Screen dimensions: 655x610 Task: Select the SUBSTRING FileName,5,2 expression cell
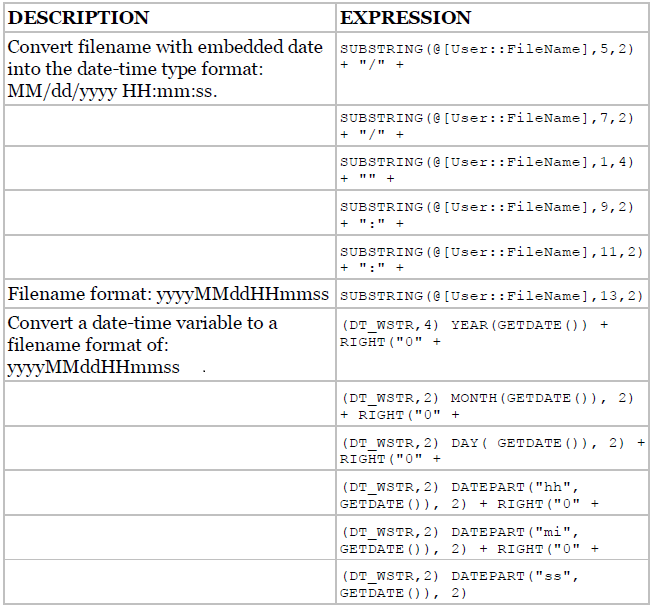click(x=493, y=69)
